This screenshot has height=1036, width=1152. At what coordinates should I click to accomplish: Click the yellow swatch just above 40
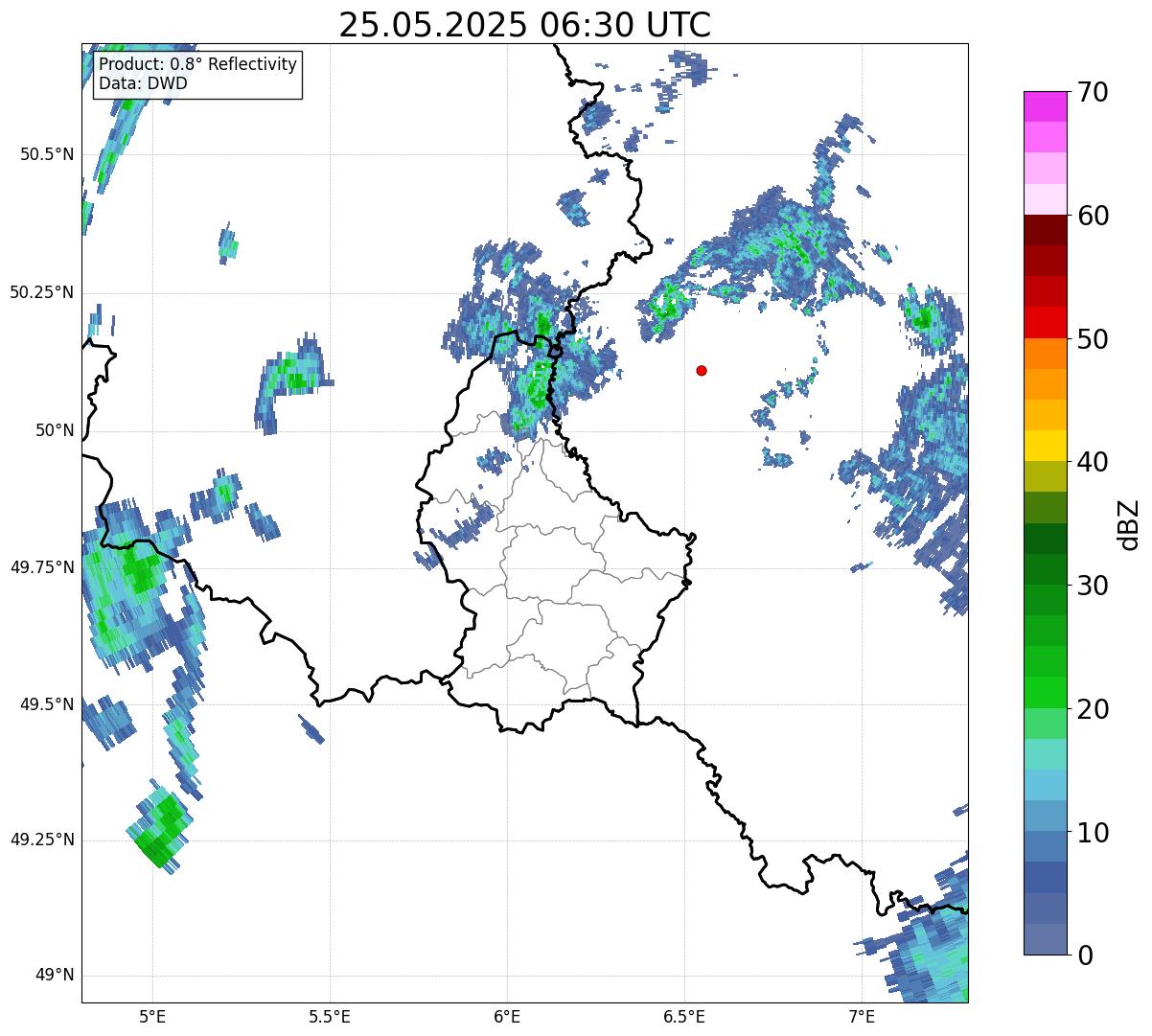coord(1045,446)
